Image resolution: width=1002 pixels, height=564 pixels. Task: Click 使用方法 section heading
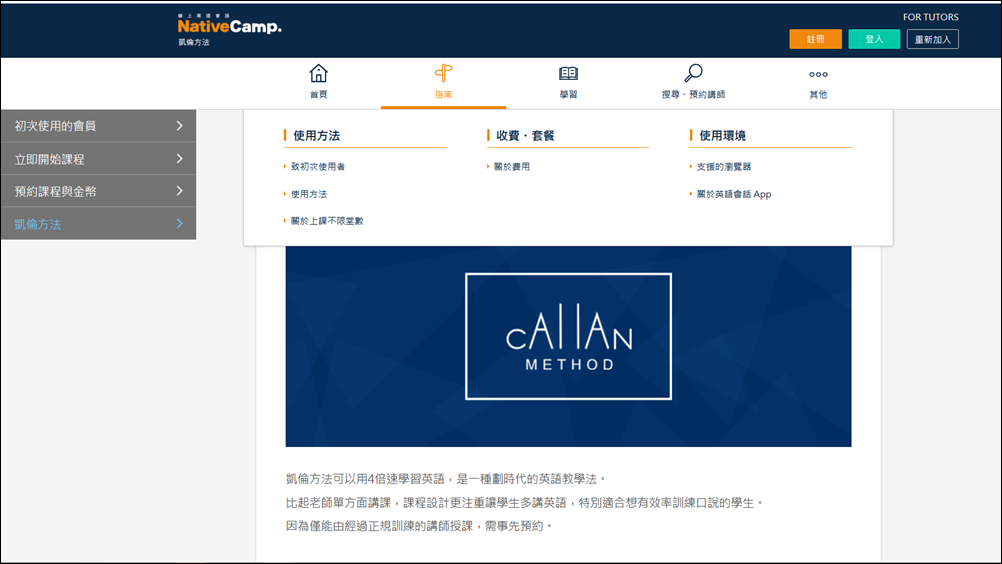pos(316,135)
